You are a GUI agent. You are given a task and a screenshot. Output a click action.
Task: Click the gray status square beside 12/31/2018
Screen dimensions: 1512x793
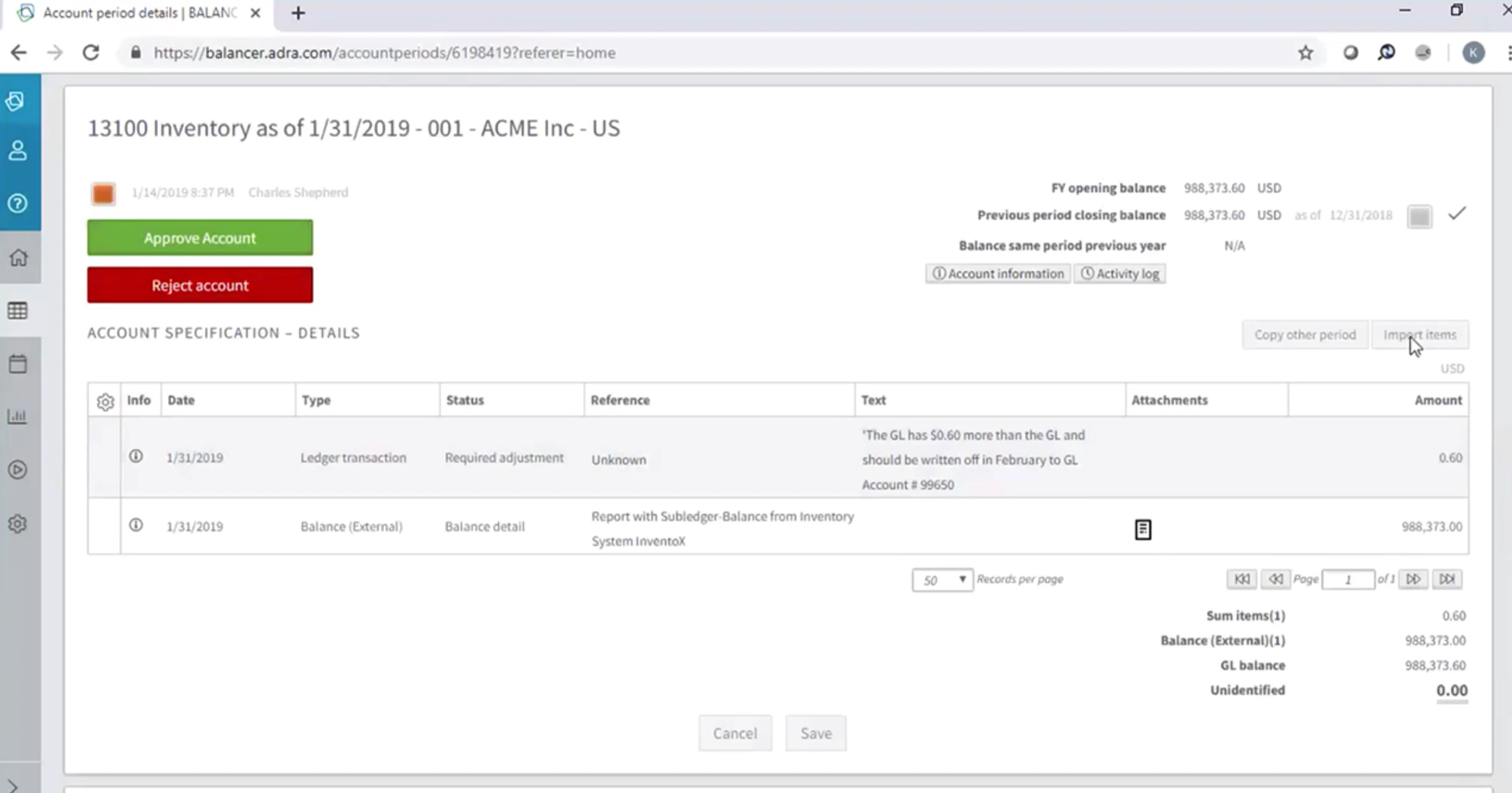(x=1420, y=216)
